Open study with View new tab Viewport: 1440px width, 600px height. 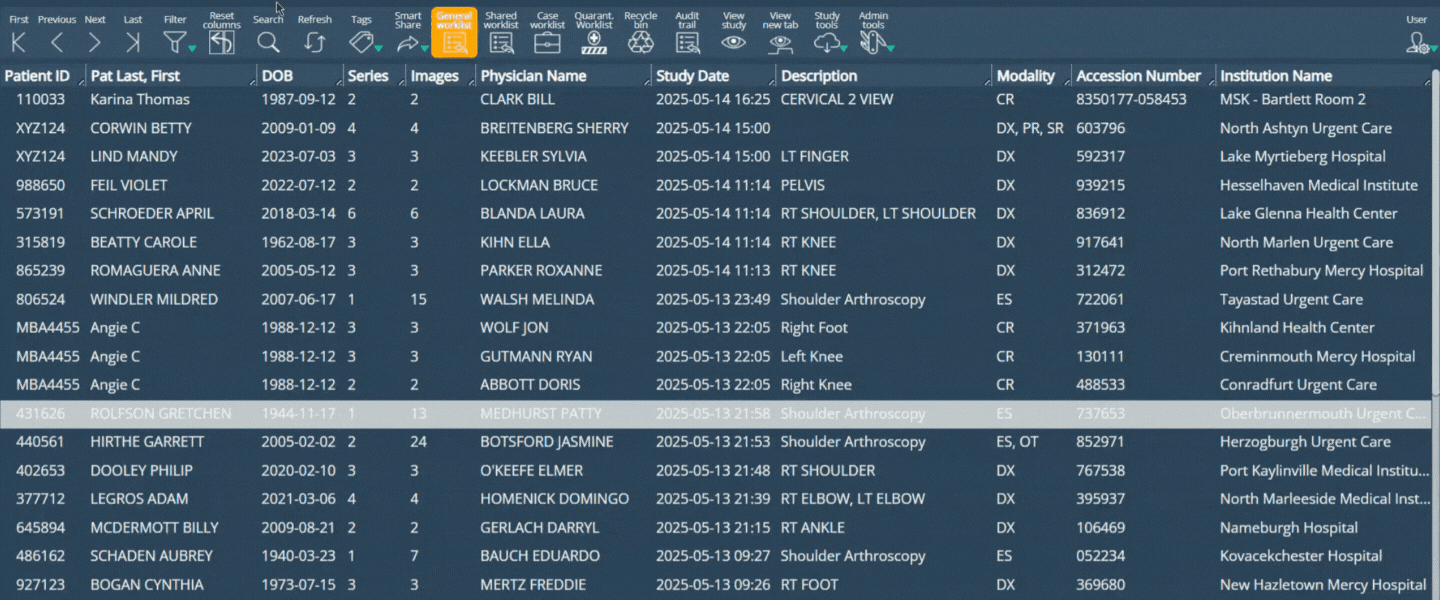(781, 42)
